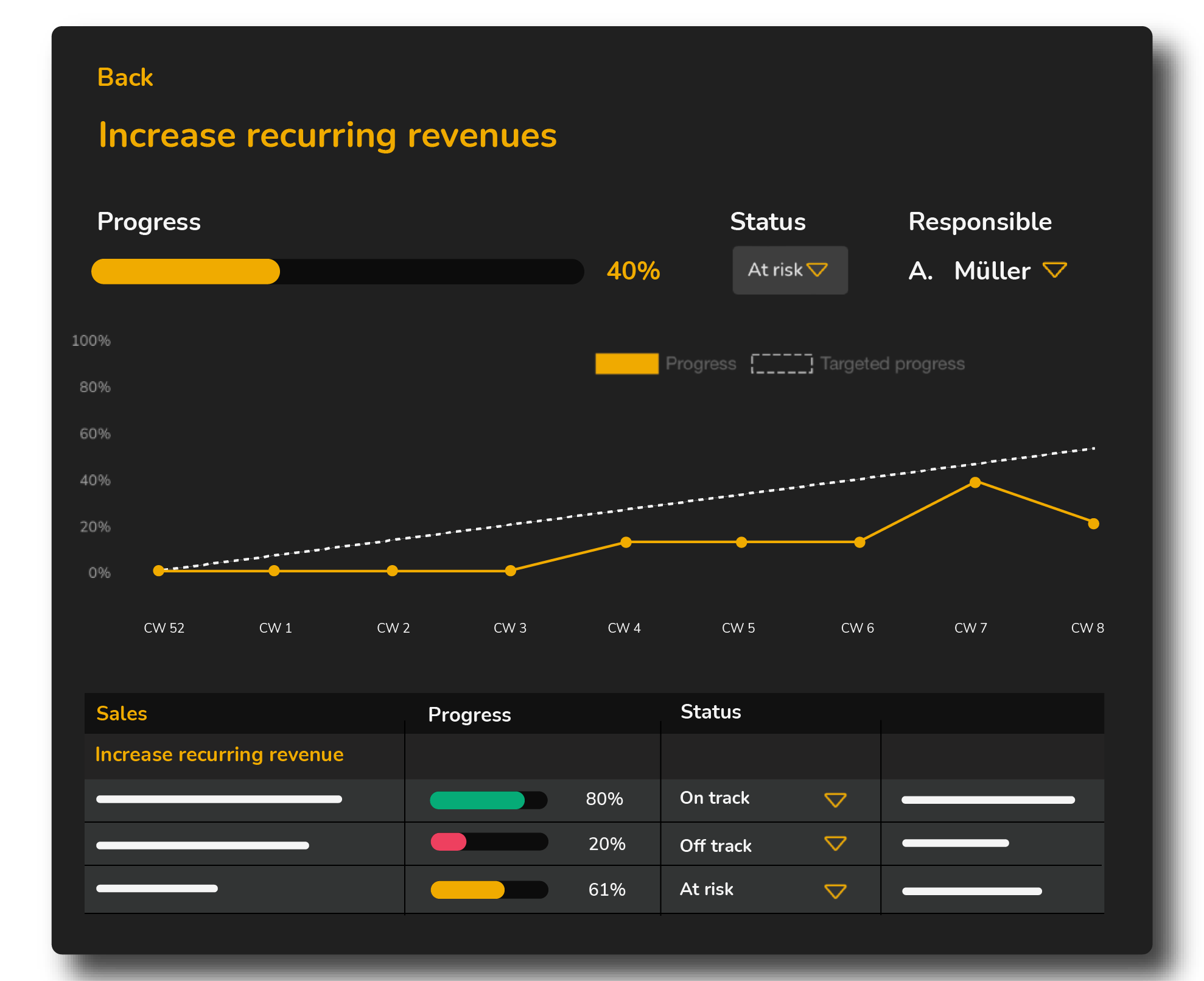Screen dimensions: 1204x981
Task: Click the Sales table header
Action: tap(121, 712)
